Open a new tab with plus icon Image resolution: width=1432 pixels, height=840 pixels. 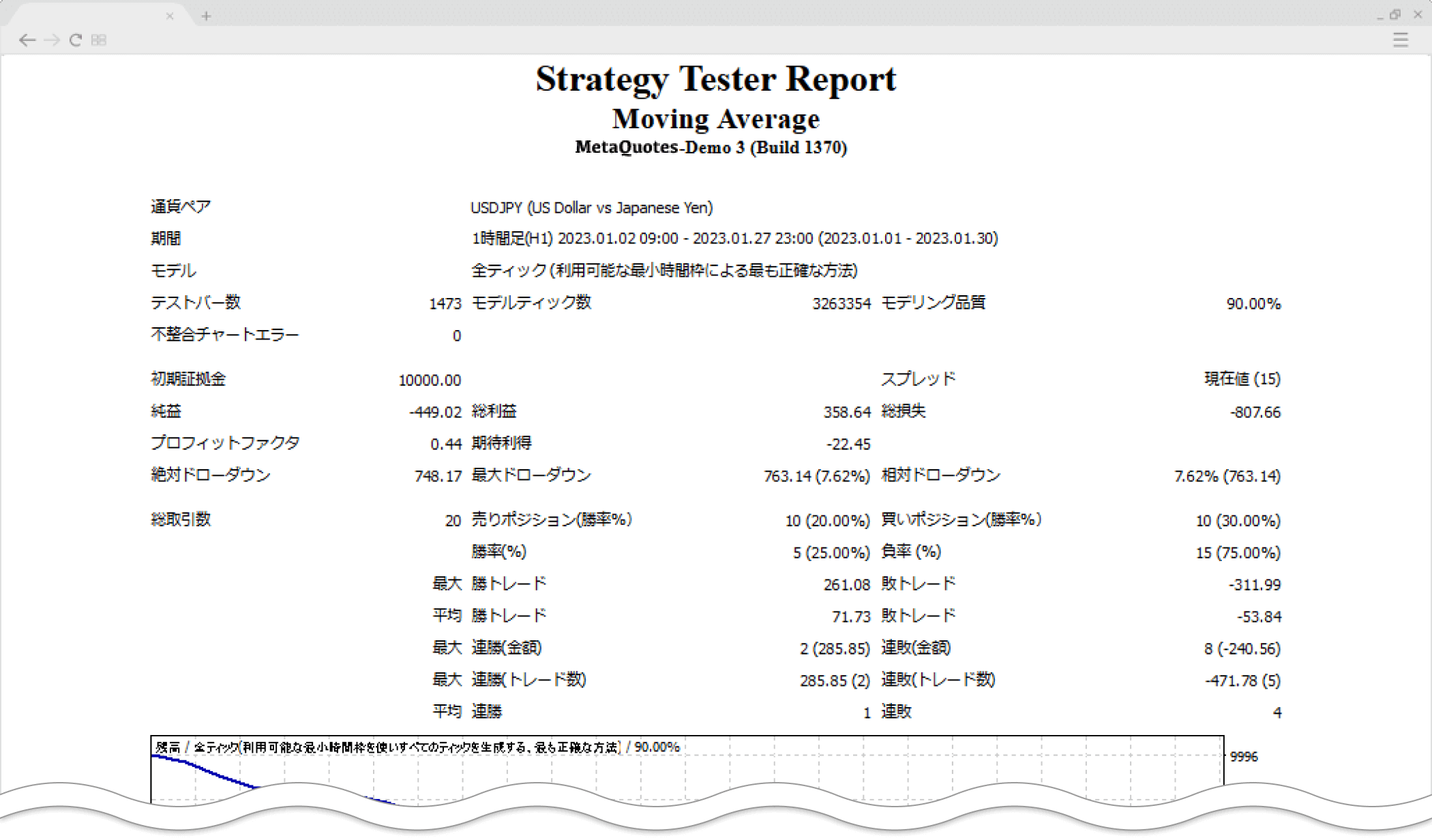click(206, 16)
